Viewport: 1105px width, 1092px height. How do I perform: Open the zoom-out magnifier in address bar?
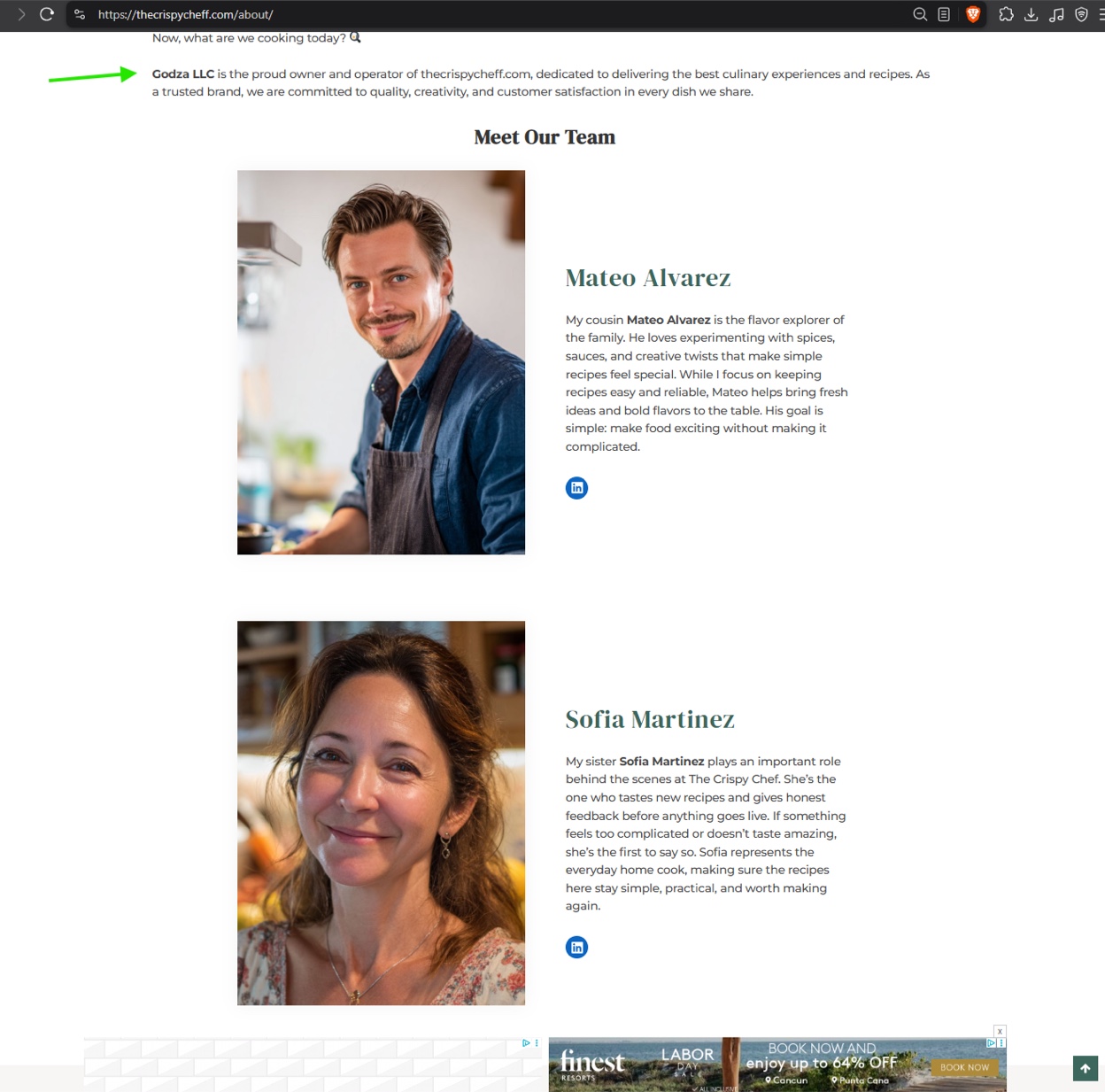920,14
